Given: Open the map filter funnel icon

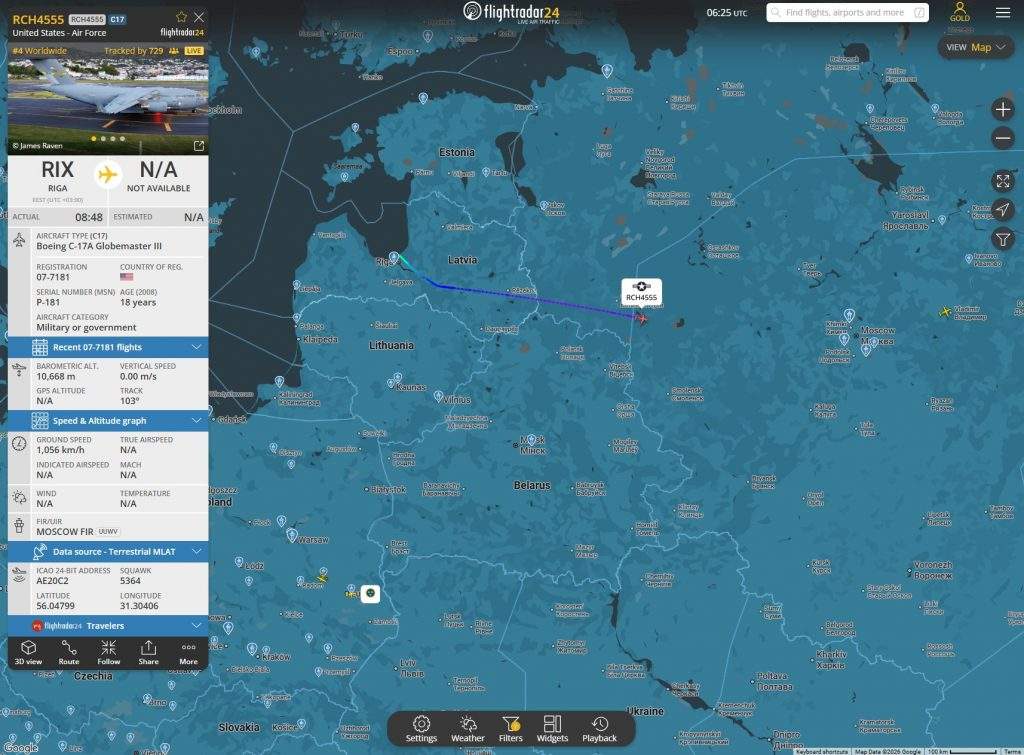Looking at the screenshot, I should coord(1002,239).
